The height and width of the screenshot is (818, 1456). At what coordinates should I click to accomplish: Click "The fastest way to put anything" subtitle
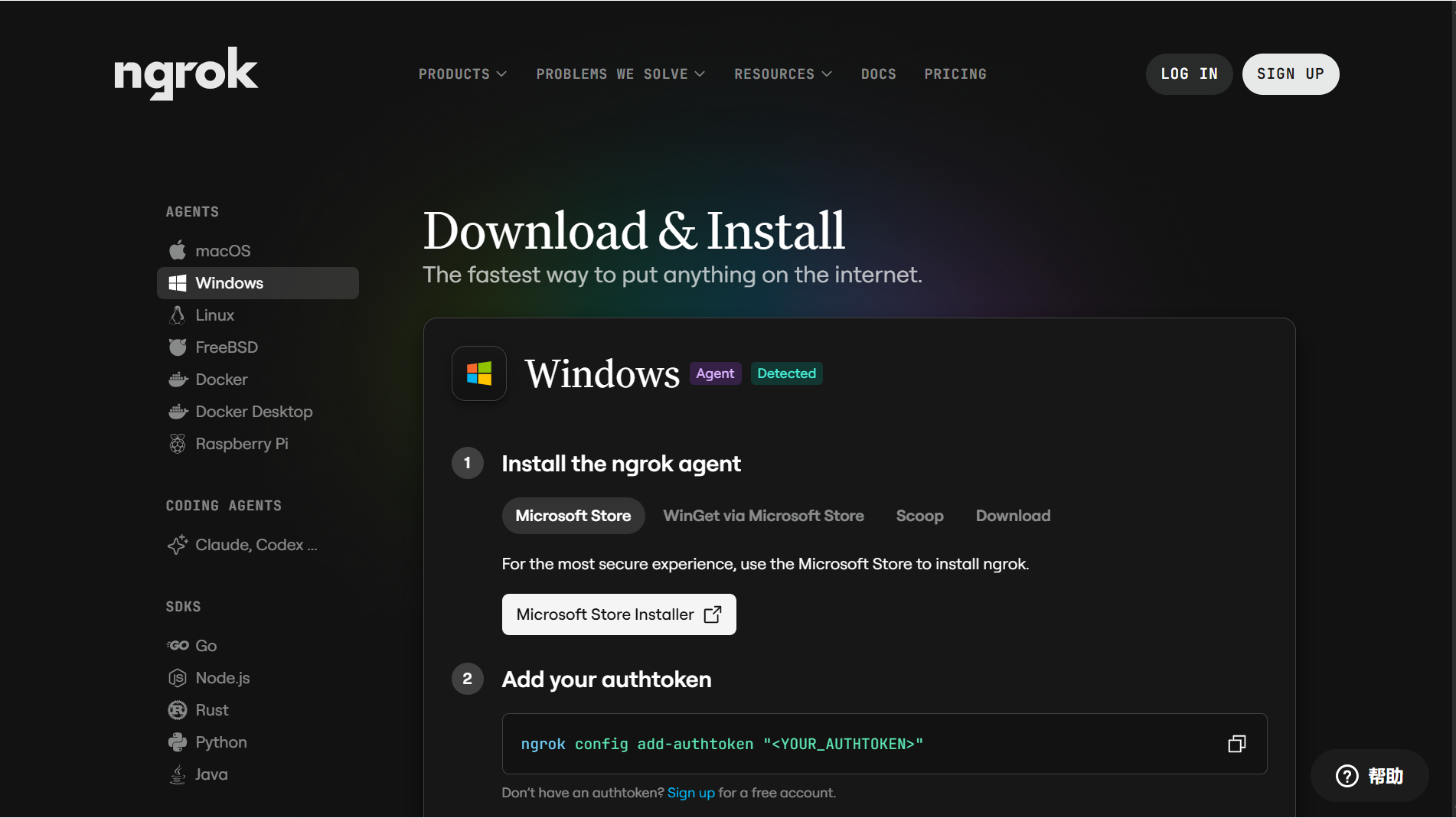point(672,275)
